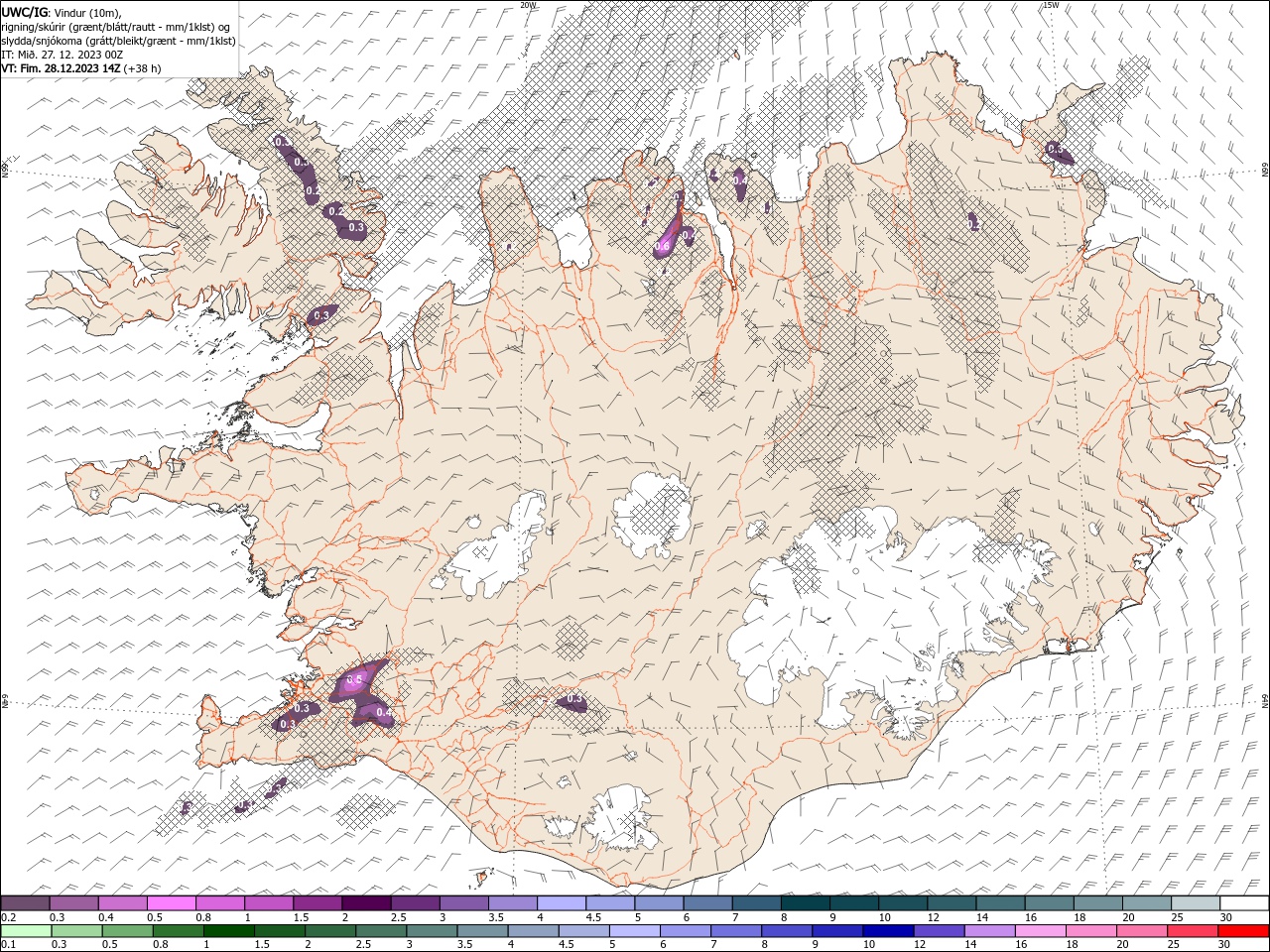Pick the dusky purple 0.2–0.3 swatch, purple legend
The width and height of the screenshot is (1270, 952).
[25, 903]
